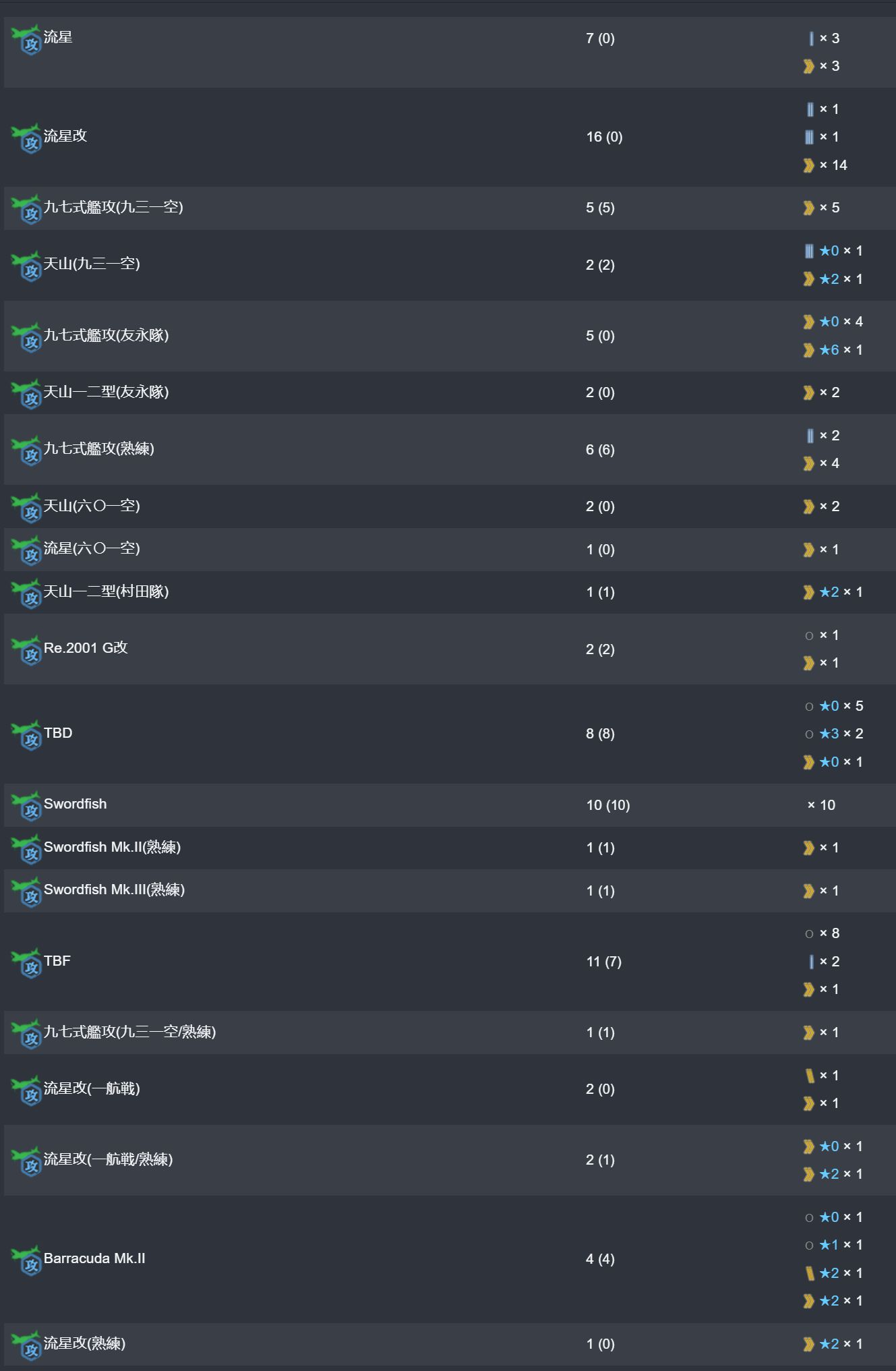Click the 九七式艦攻(九三一空/熟練) row name

coord(129,1032)
